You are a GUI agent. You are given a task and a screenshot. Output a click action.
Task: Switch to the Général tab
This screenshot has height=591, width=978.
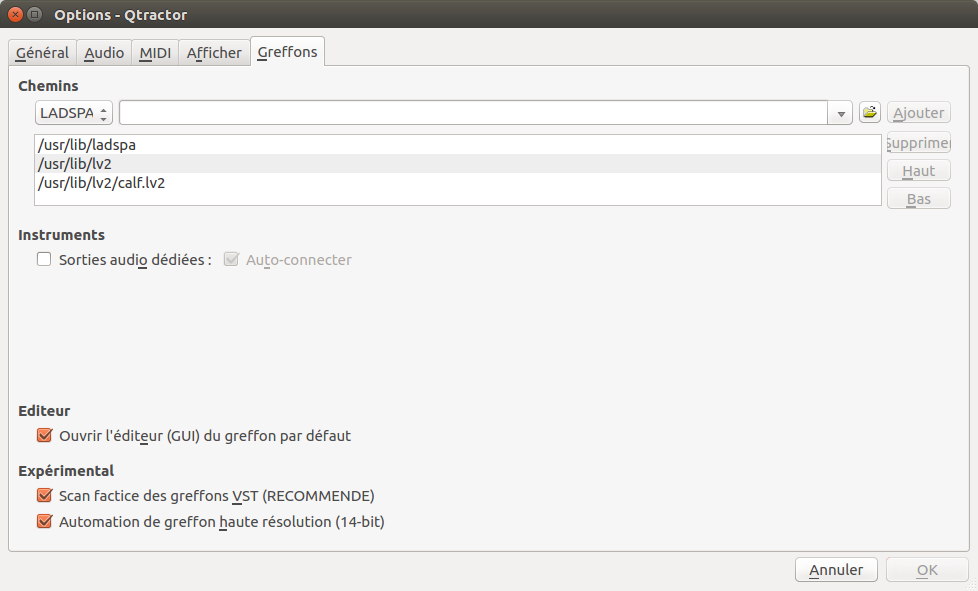pos(42,53)
